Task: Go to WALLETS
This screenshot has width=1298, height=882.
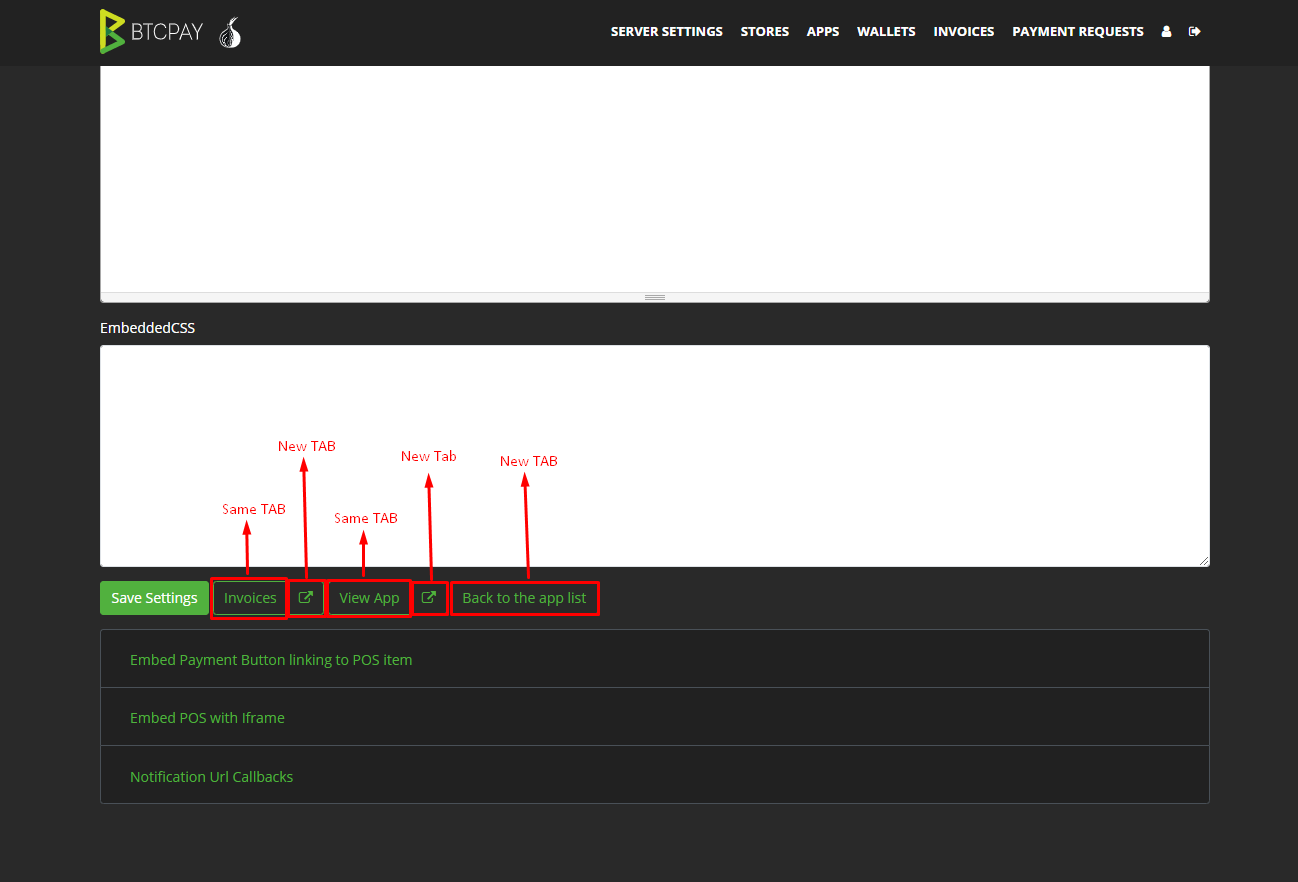Action: pyautogui.click(x=886, y=31)
